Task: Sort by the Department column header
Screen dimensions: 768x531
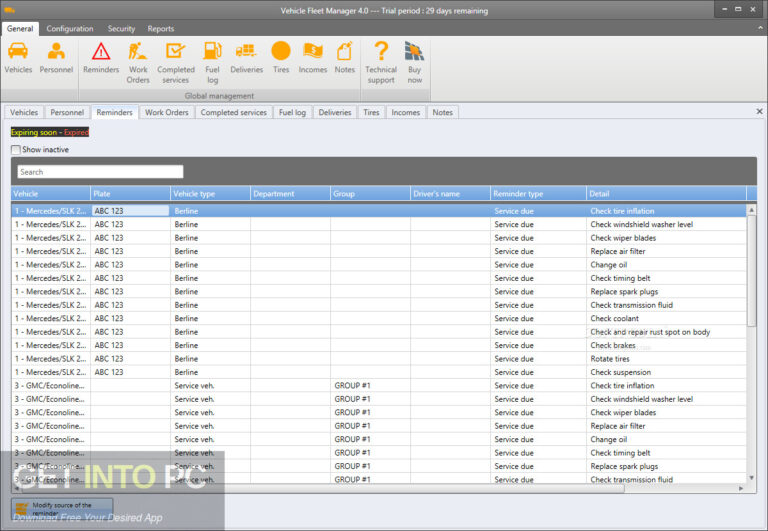Action: (x=290, y=193)
